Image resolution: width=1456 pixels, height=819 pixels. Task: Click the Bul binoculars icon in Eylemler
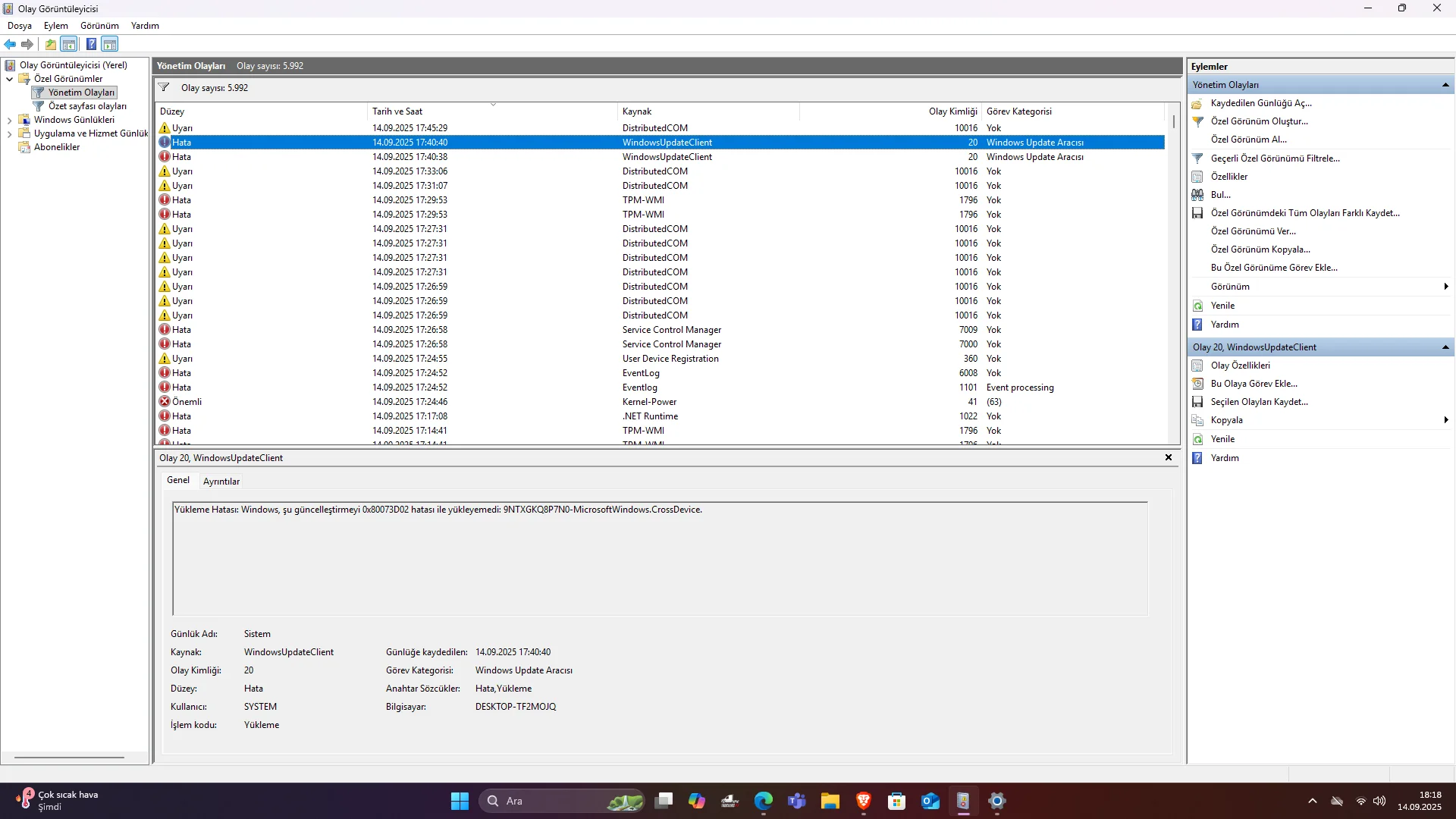1197,195
